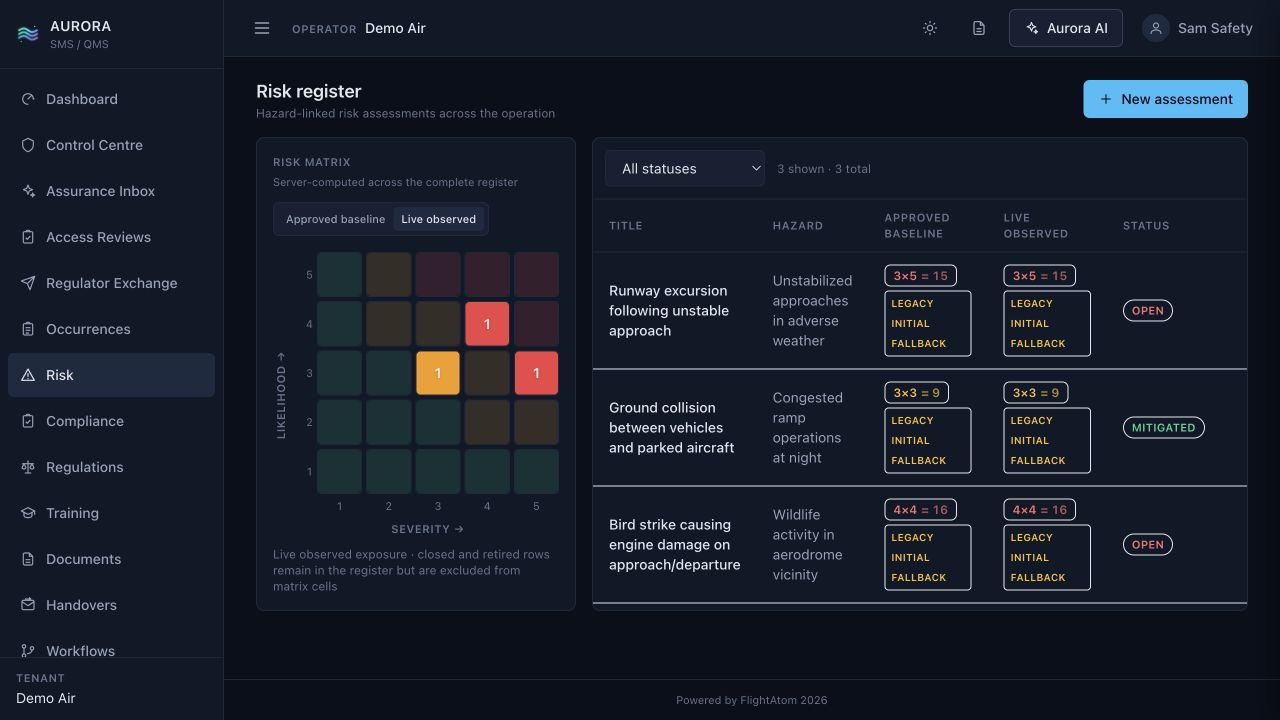The height and width of the screenshot is (720, 1280).
Task: Go to Control Centre in sidebar
Action: (x=111, y=145)
